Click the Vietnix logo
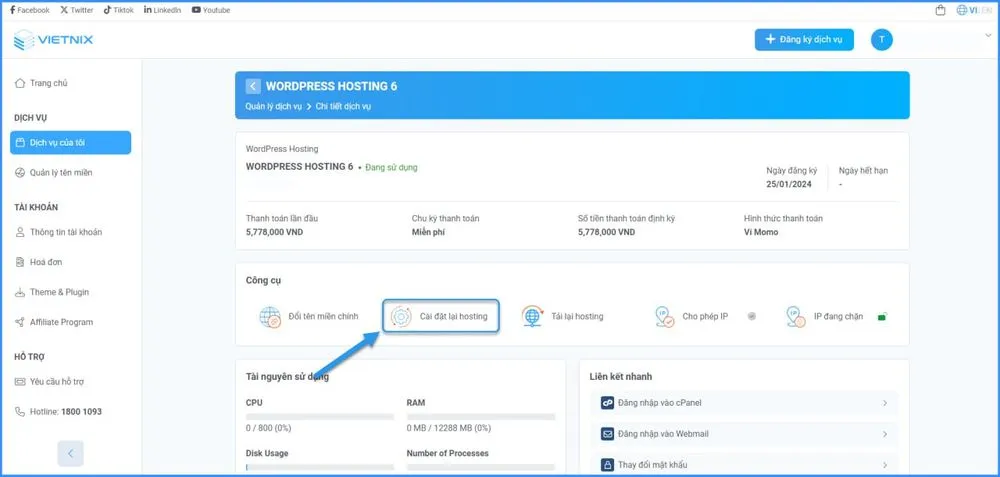This screenshot has height=477, width=1000. 54,40
